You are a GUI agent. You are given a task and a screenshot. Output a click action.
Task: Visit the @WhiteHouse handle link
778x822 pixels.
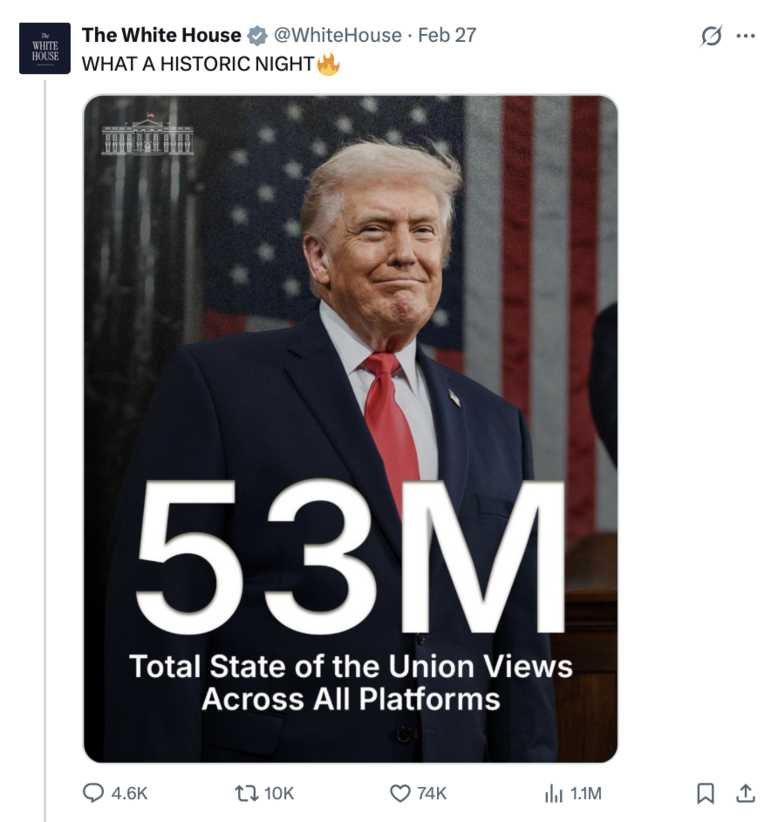click(337, 35)
